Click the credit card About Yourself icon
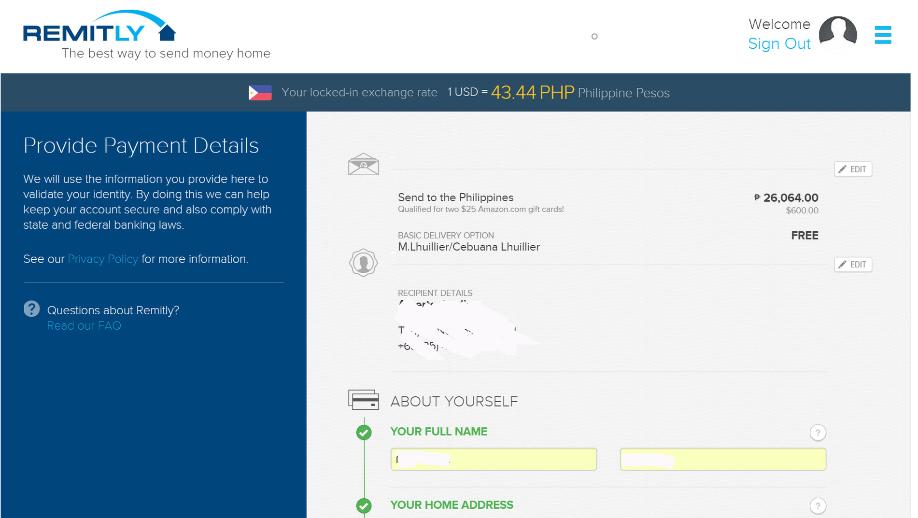The width and height of the screenshot is (918, 518). point(363,400)
